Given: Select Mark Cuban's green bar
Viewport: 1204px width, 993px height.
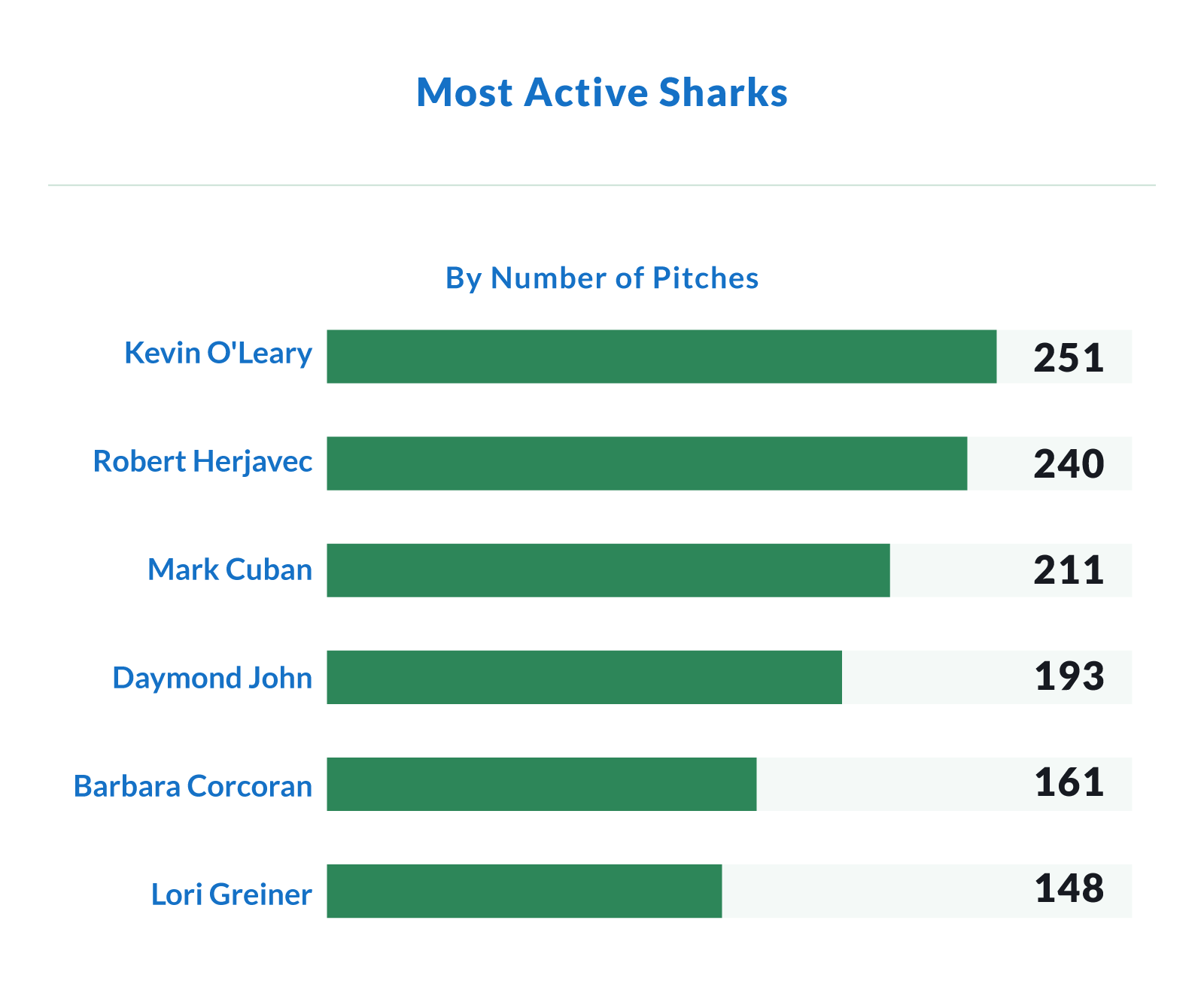Looking at the screenshot, I should [x=608, y=570].
